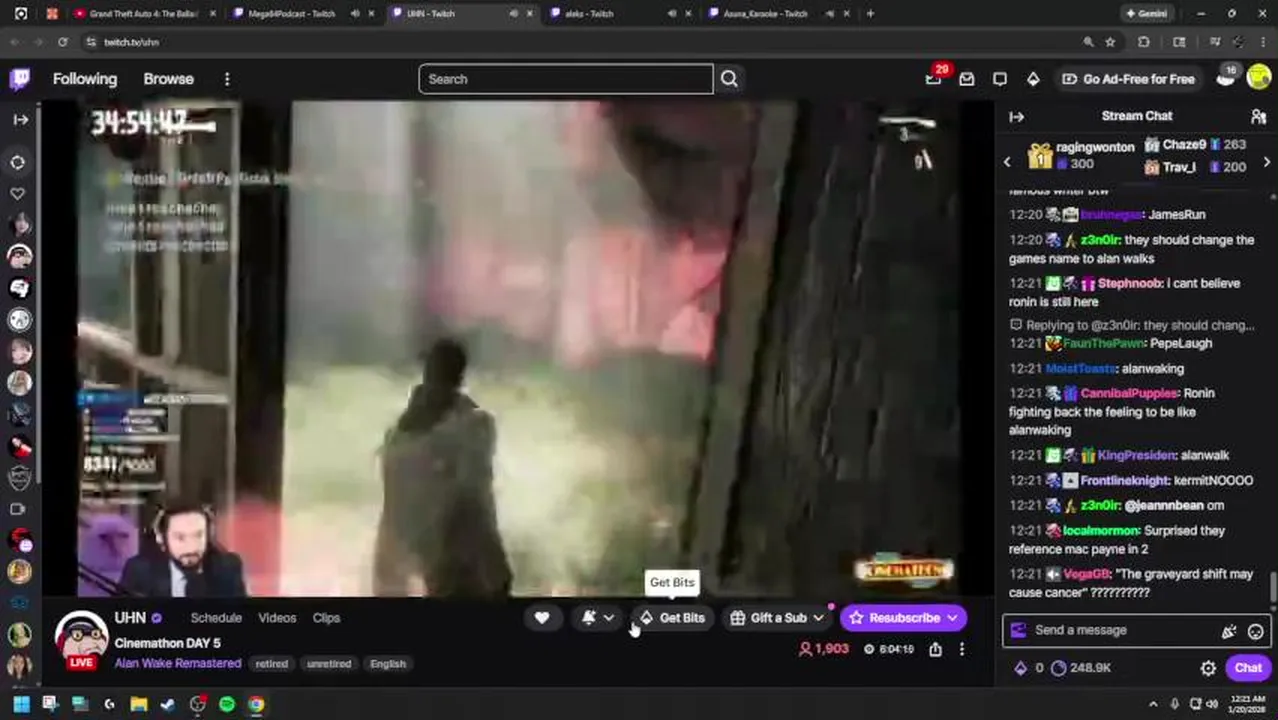Open the chat celebration effects icon
Viewport: 1278px width, 720px height.
[x=1229, y=631]
